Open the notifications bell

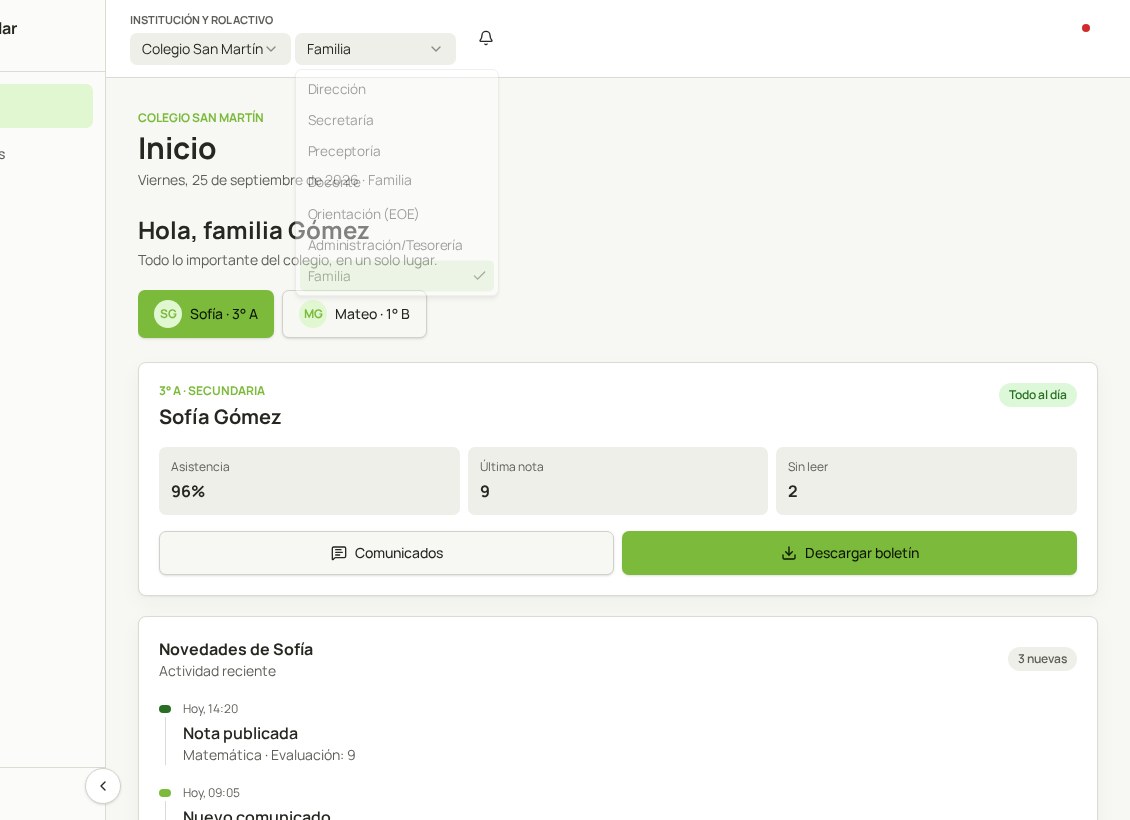[486, 37]
